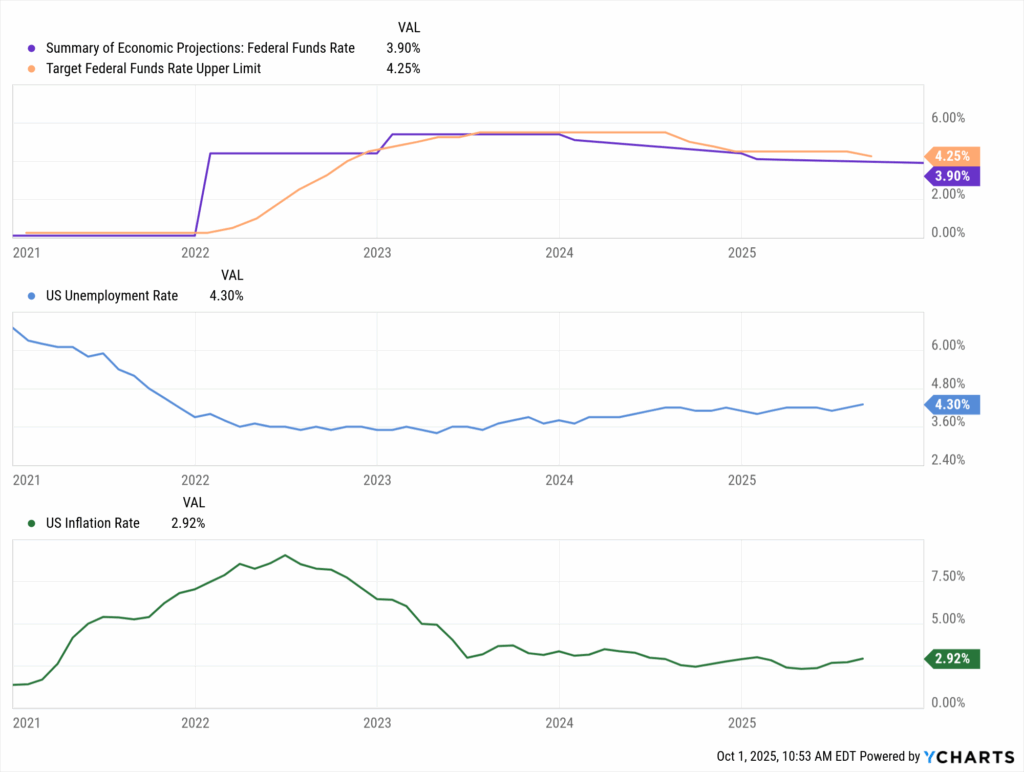Click the VAL header above the inflation value
The height and width of the screenshot is (772, 1024).
pyautogui.click(x=193, y=502)
